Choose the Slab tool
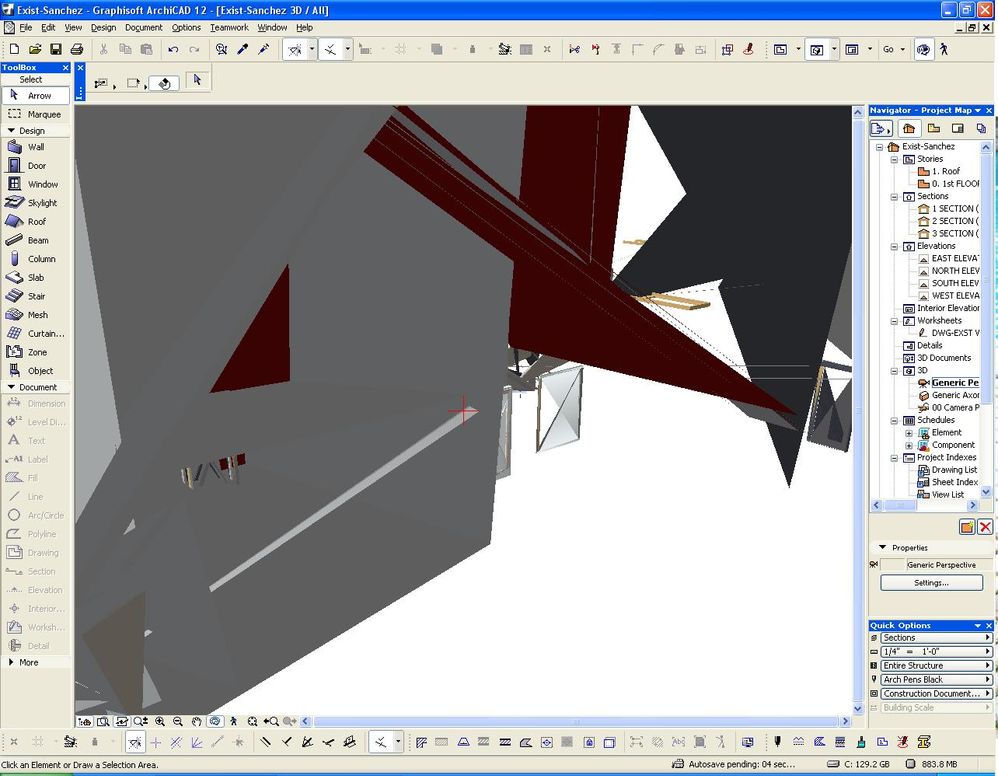The image size is (998, 776). [x=36, y=278]
